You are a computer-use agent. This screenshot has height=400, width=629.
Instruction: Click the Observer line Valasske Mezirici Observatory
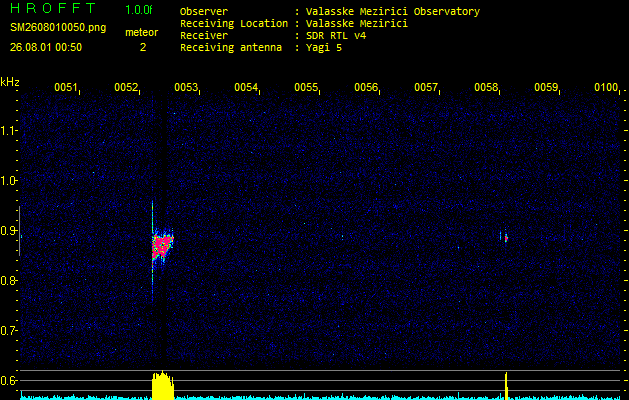[x=330, y=12]
